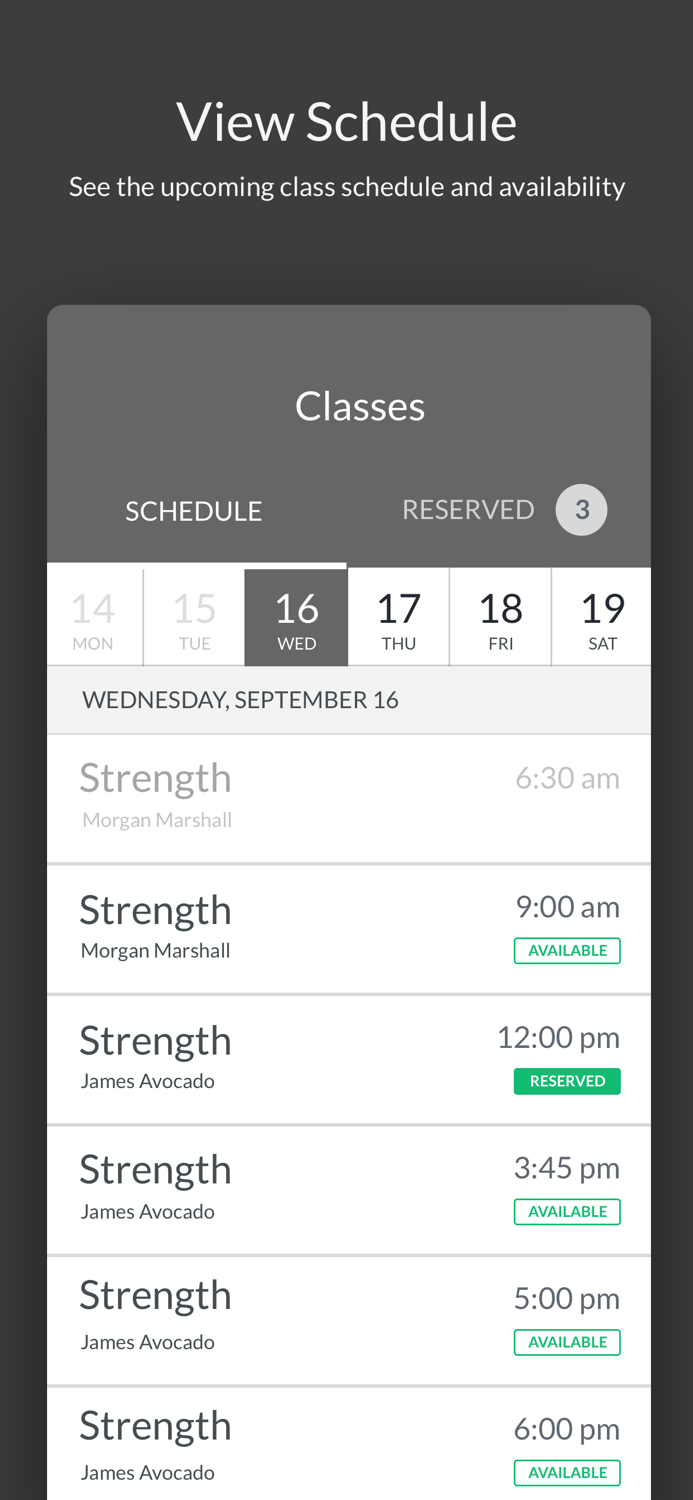Open the 9:00 am Strength class title
Screen dimensions: 693x1500
point(155,911)
